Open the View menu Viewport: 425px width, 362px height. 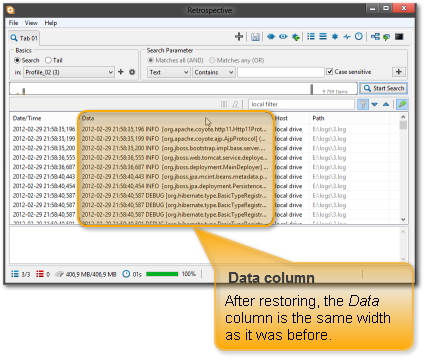coord(31,23)
